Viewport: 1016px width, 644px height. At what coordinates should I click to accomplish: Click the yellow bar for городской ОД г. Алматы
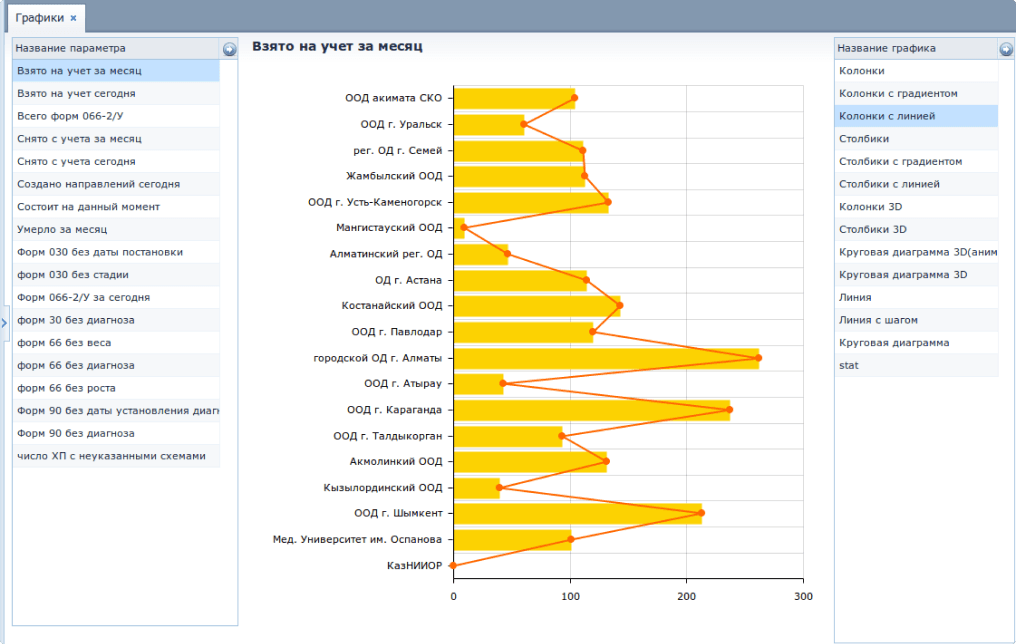pyautogui.click(x=606, y=358)
